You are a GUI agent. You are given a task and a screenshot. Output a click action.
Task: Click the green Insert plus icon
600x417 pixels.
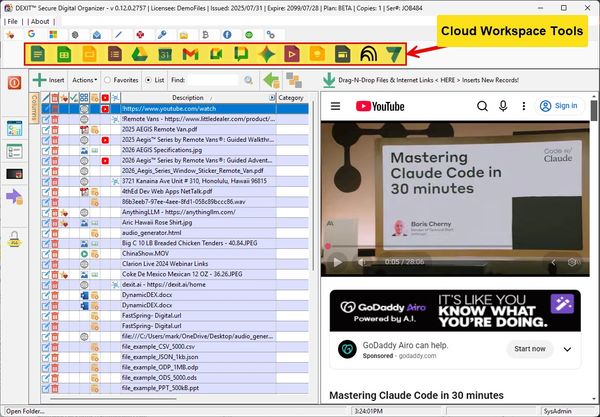(39, 80)
